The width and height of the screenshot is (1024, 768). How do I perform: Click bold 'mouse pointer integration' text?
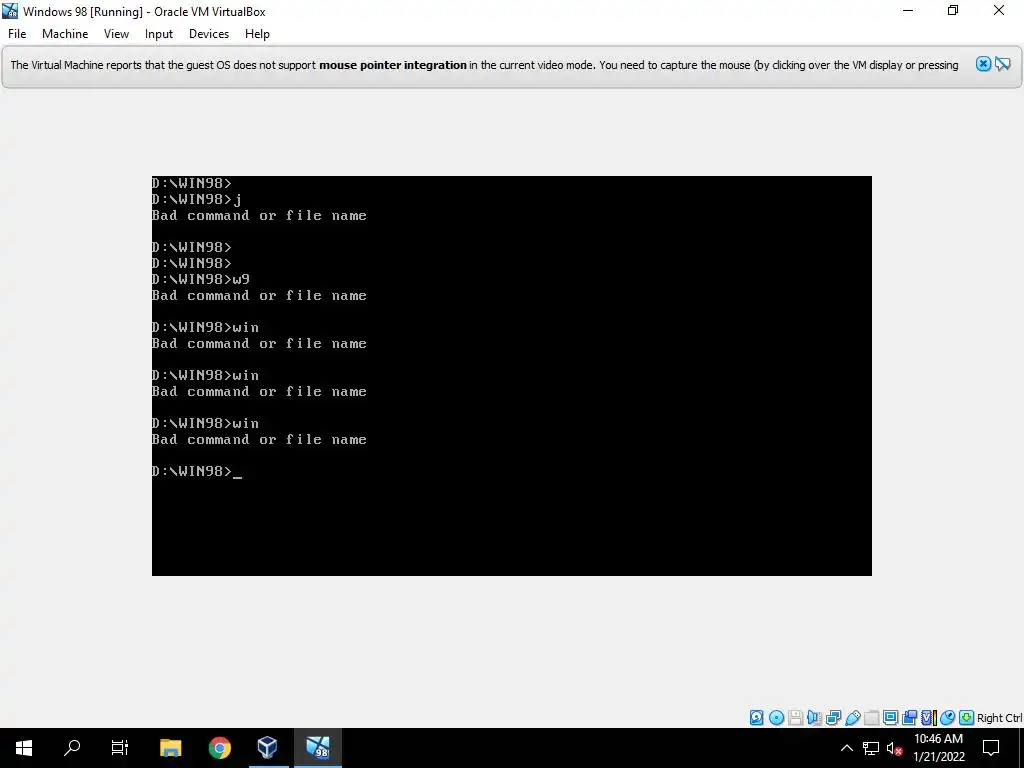click(392, 65)
